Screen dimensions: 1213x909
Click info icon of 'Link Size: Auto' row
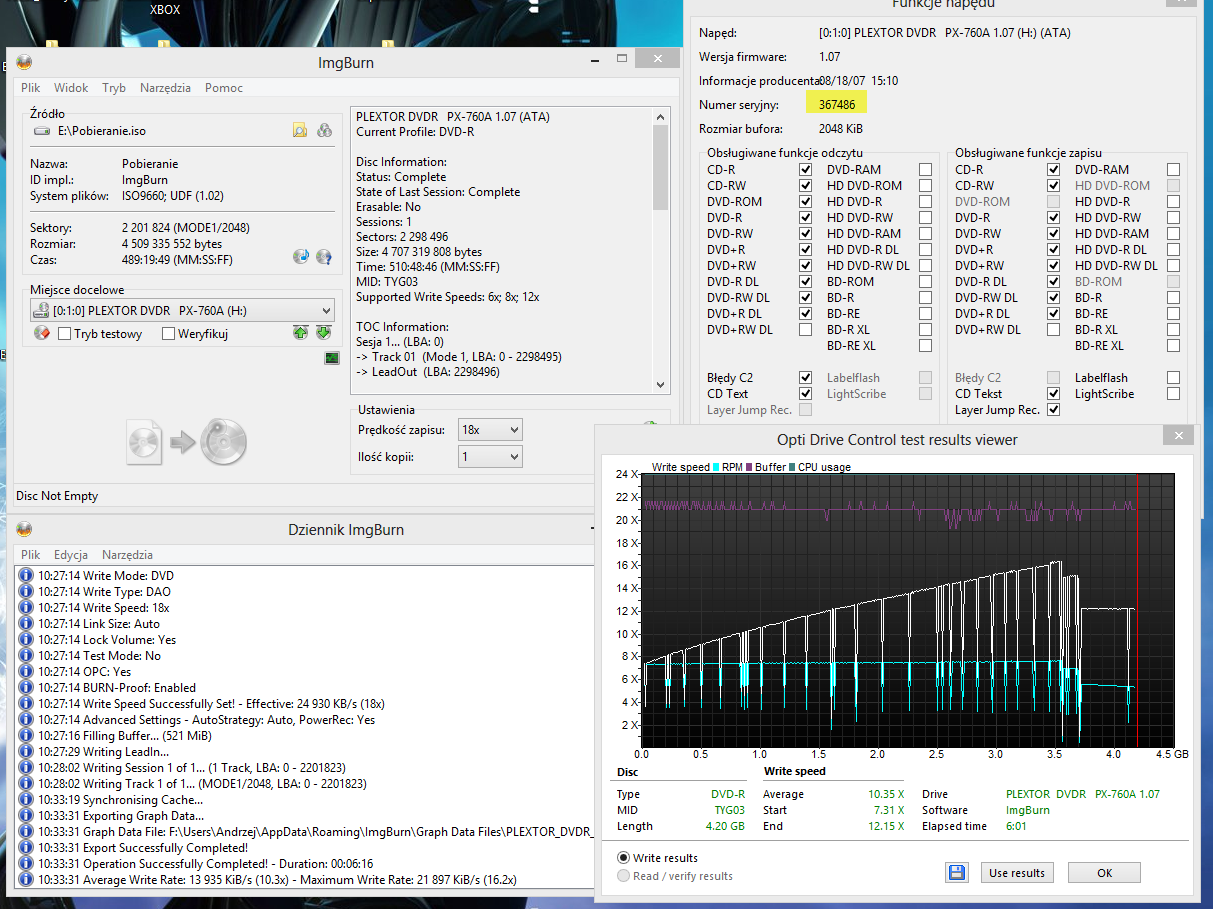pos(28,624)
